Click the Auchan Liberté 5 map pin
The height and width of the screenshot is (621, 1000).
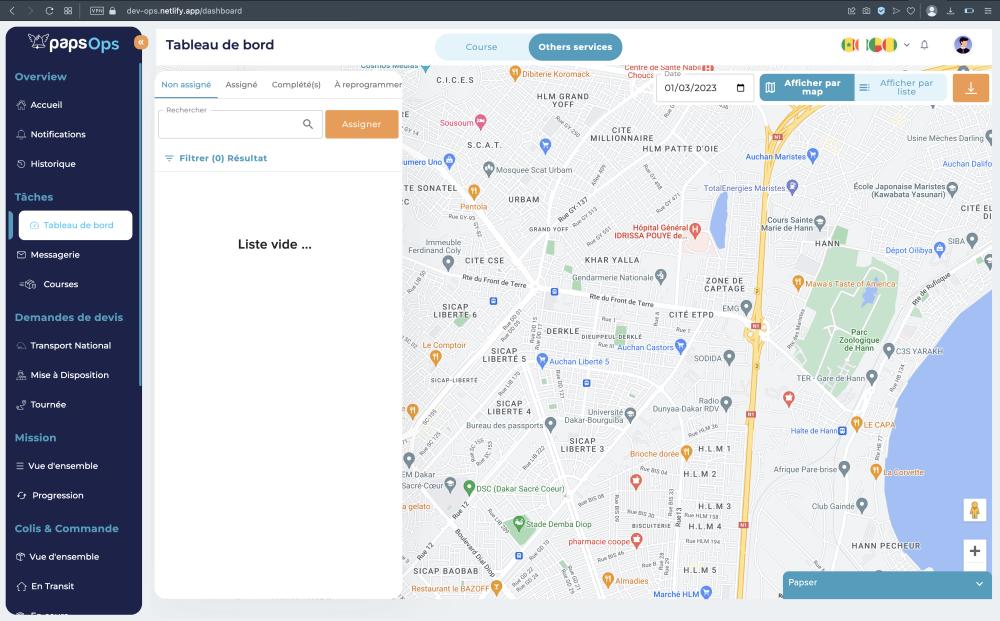pyautogui.click(x=542, y=361)
